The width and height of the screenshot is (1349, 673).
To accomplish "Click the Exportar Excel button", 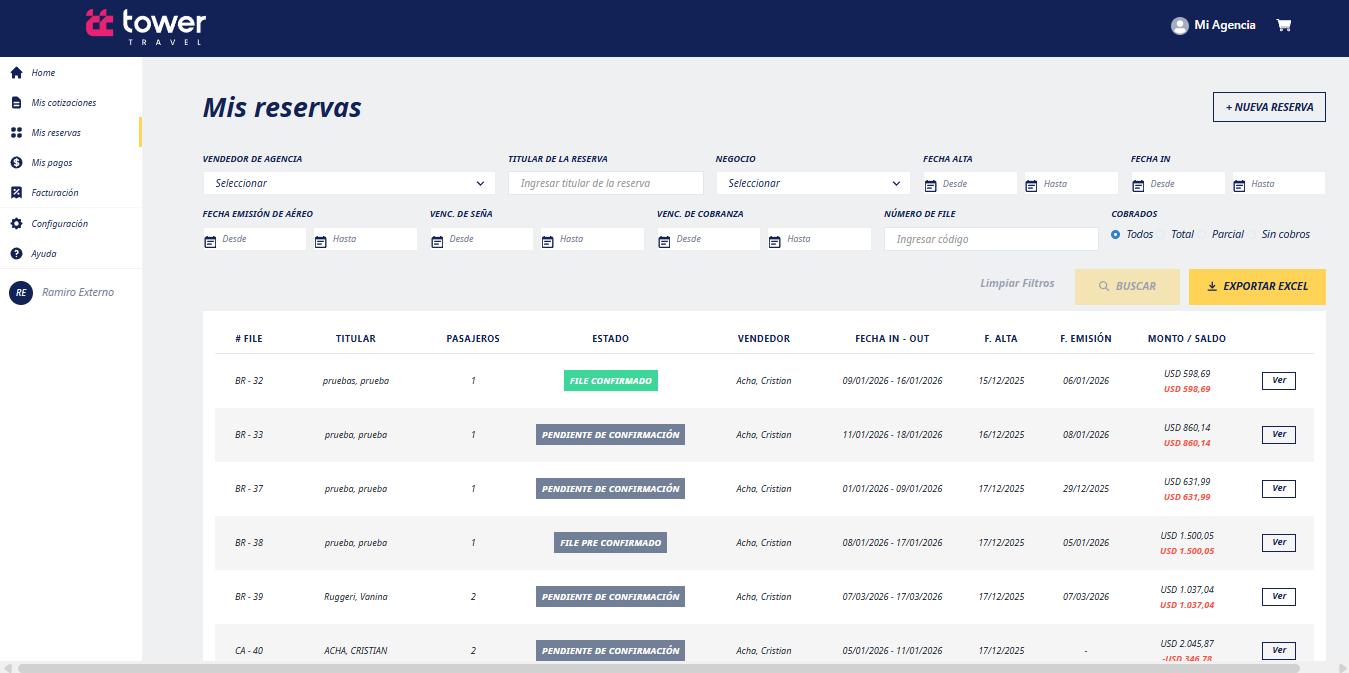I will (x=1257, y=287).
